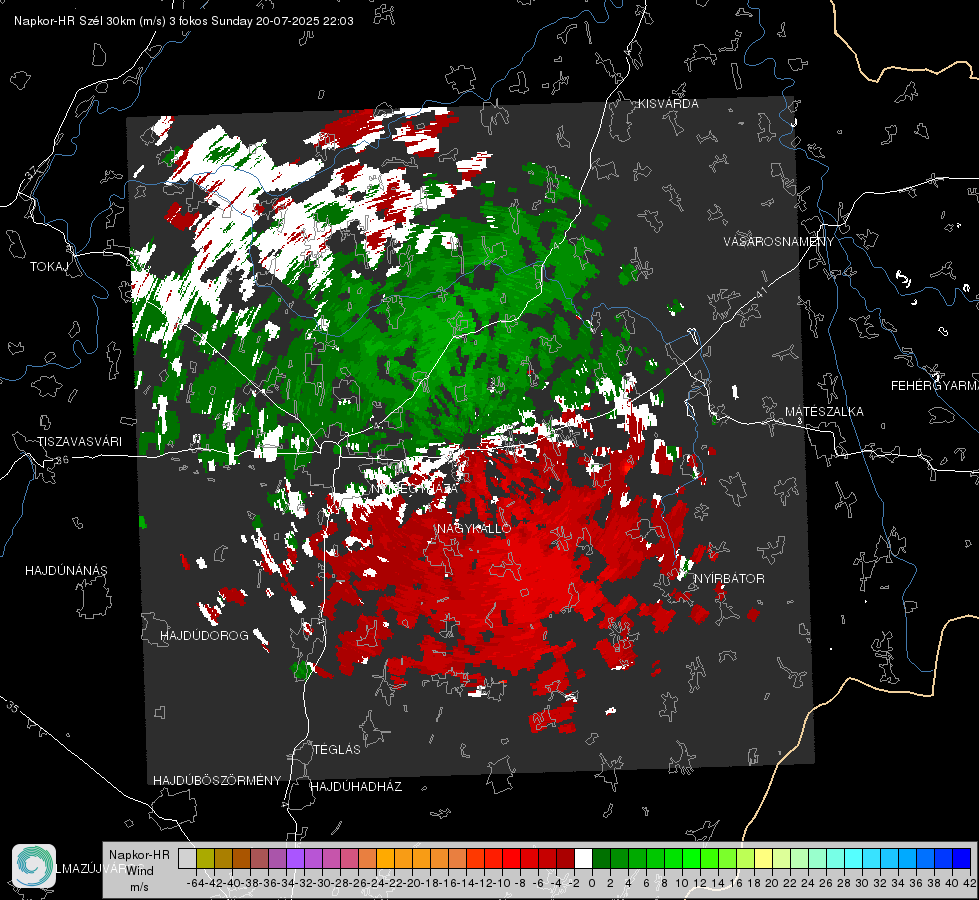Click the -64 legend value
The height and width of the screenshot is (900, 979).
pos(195,883)
